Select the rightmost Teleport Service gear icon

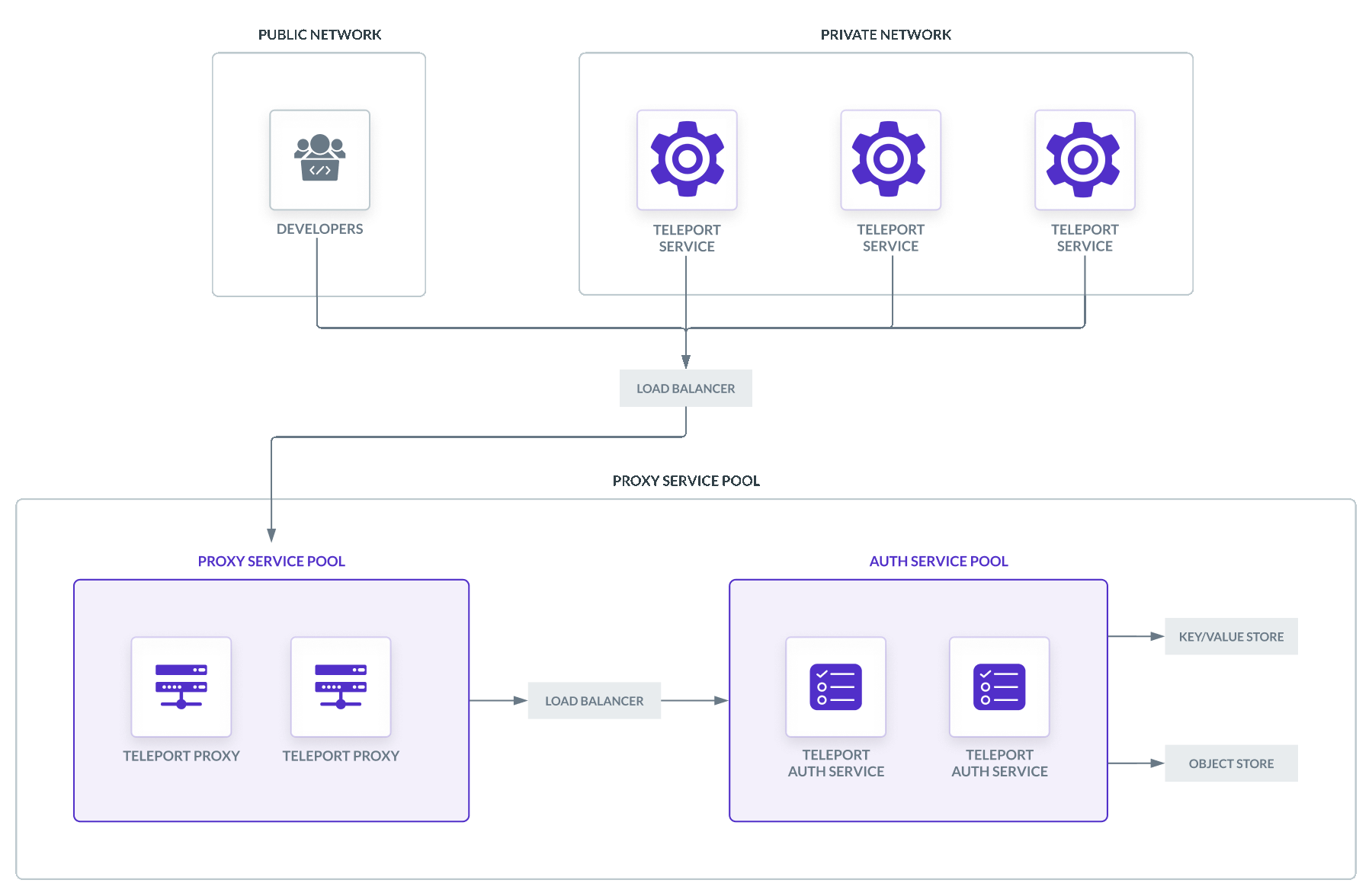pos(1084,159)
